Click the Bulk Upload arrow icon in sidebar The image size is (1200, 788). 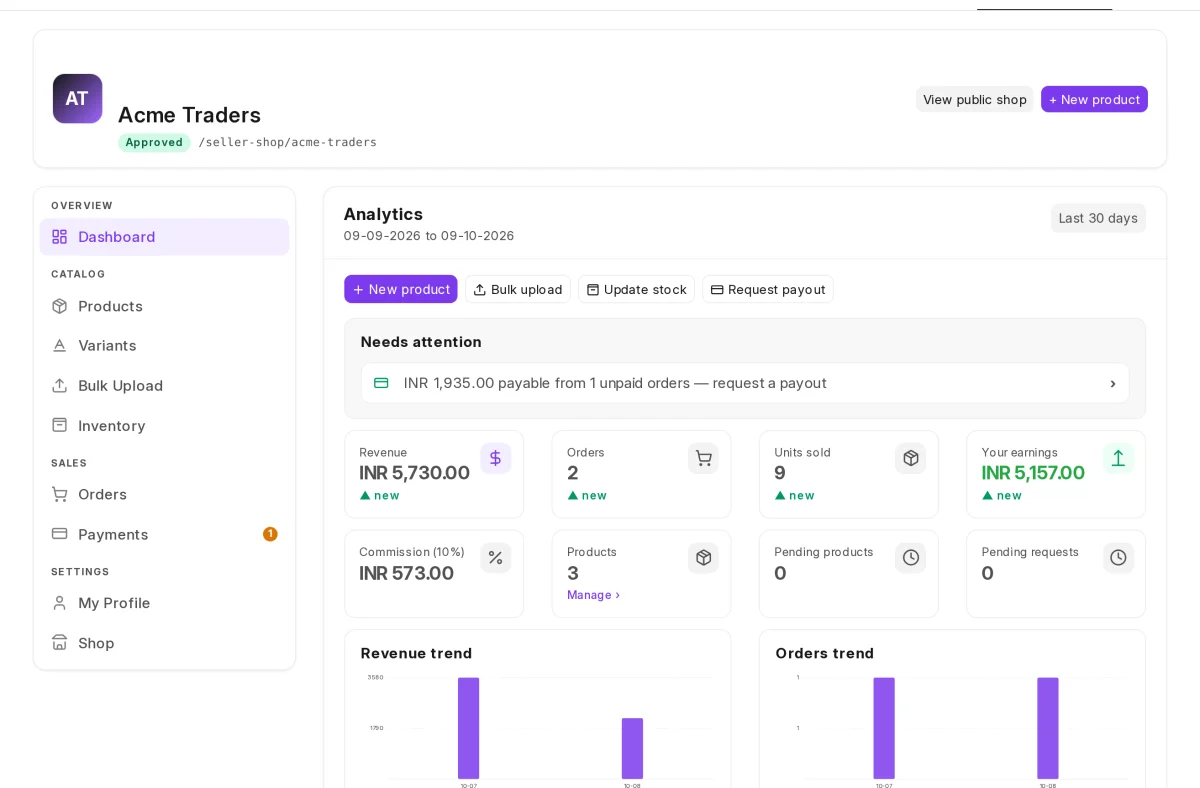tap(60, 385)
